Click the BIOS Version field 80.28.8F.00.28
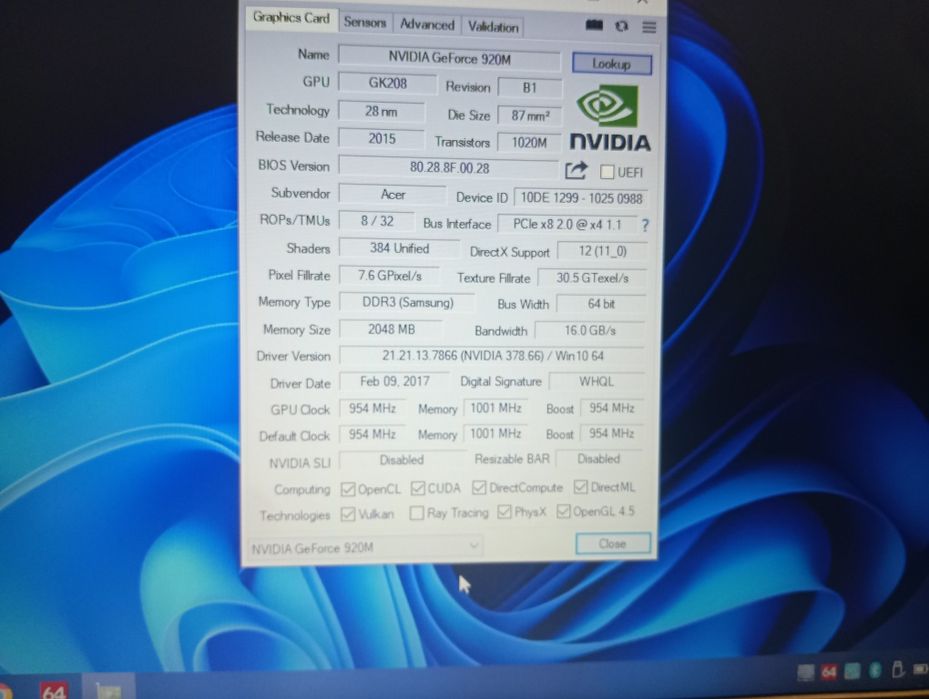The width and height of the screenshot is (929, 699). (449, 168)
